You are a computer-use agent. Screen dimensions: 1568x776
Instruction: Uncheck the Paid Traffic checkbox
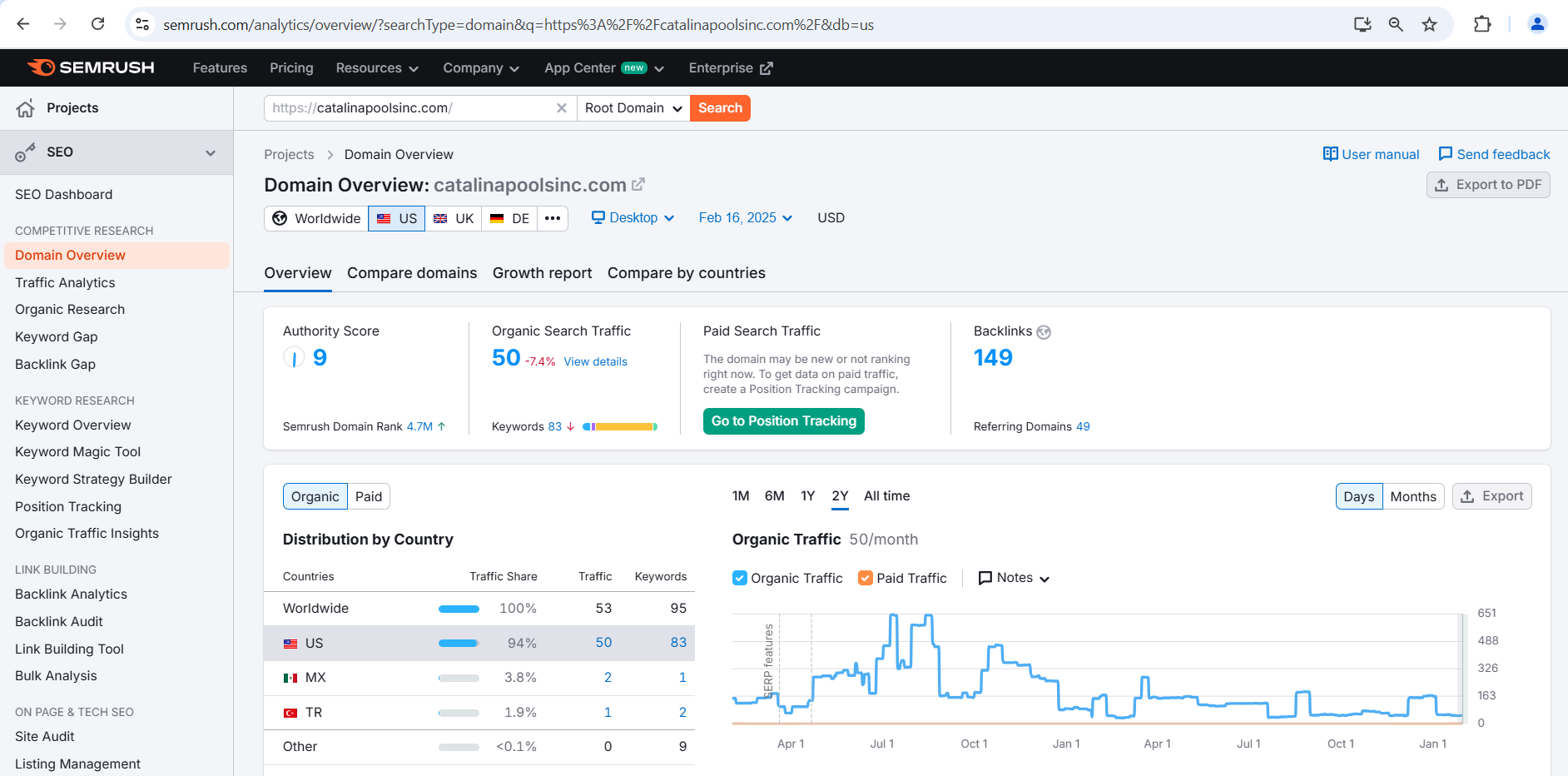pyautogui.click(x=866, y=578)
